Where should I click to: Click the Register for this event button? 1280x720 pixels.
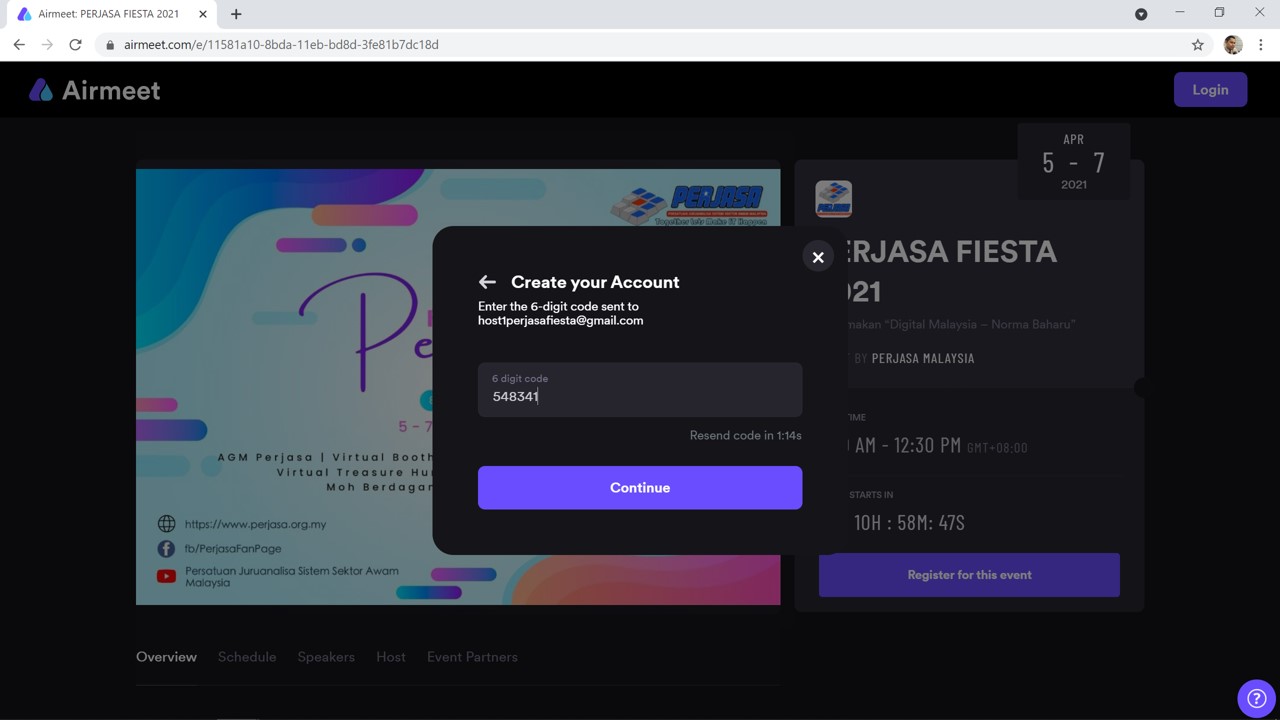[969, 575]
